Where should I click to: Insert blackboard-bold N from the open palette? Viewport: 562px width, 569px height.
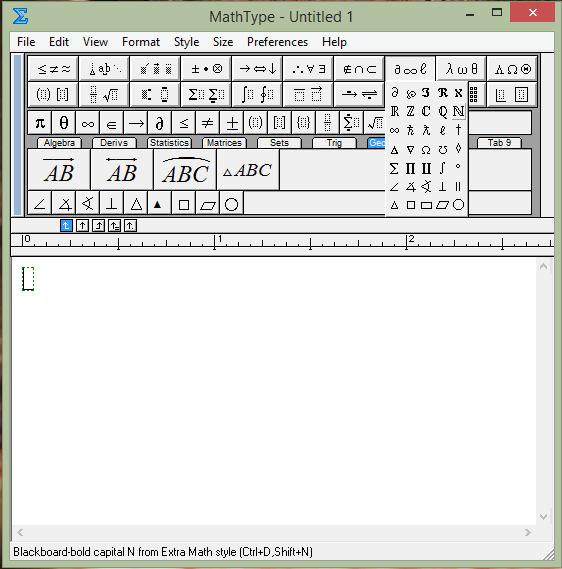pyautogui.click(x=458, y=111)
